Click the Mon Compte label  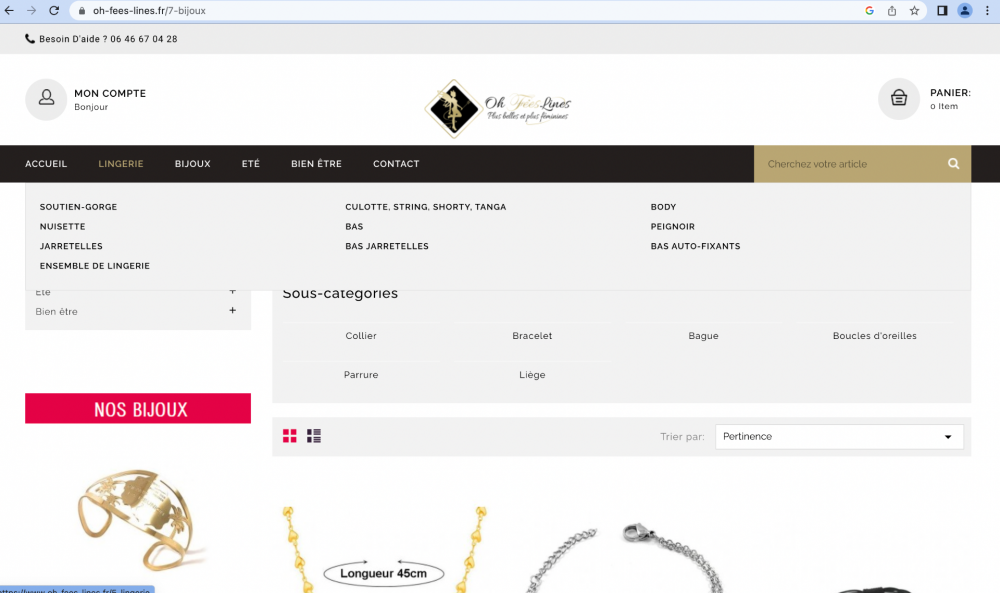tap(110, 93)
